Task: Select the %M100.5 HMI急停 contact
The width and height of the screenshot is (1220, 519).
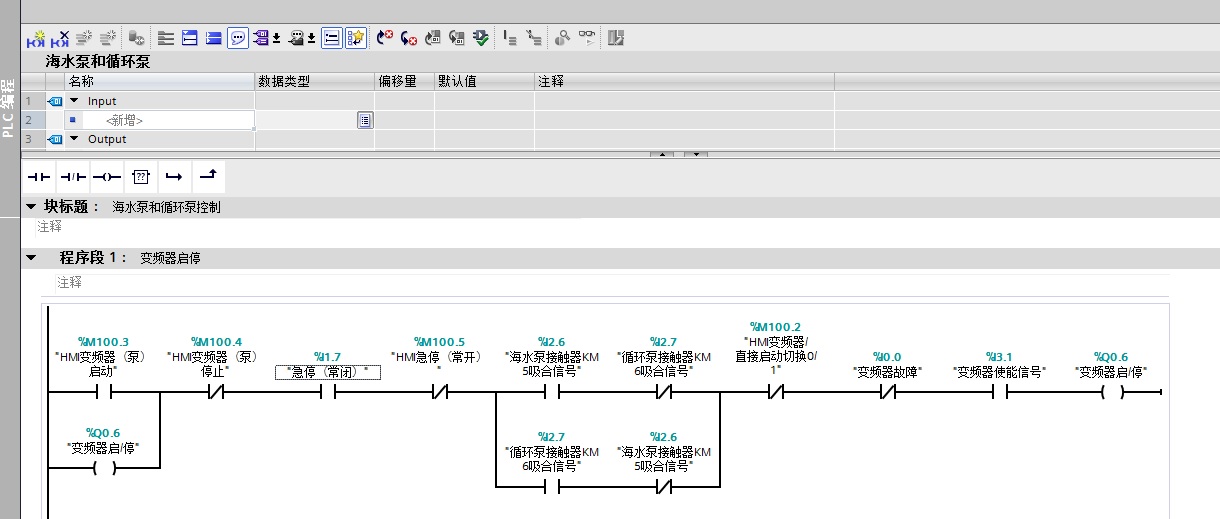Action: coord(439,392)
